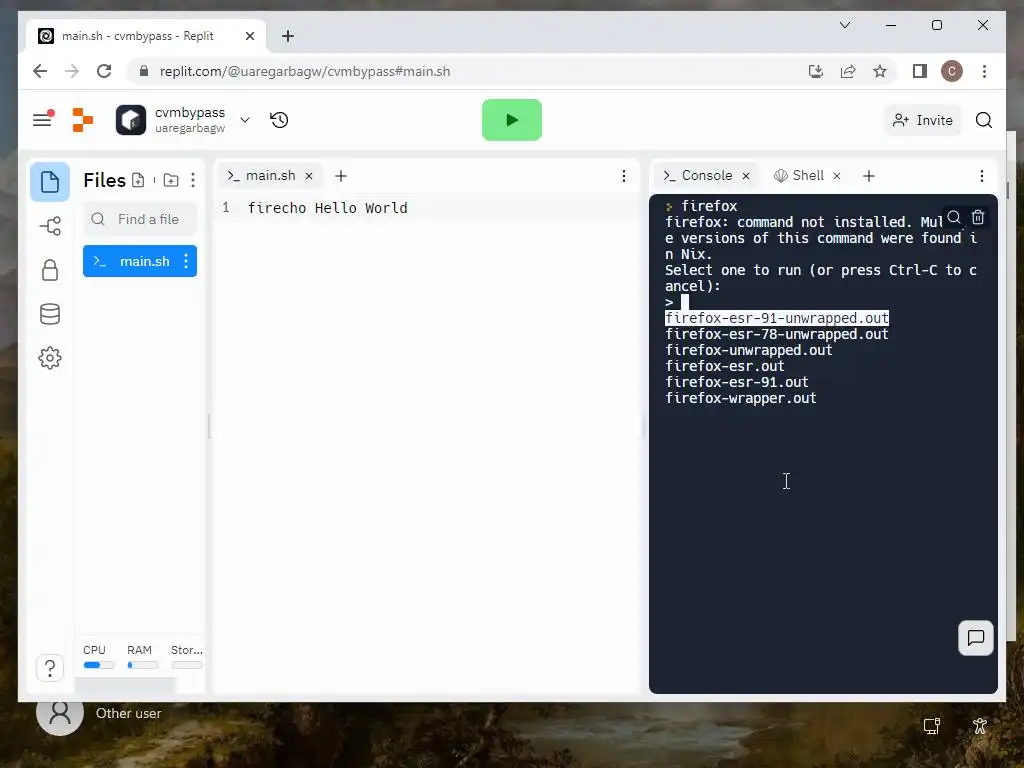Open the Settings gear in the sidebar
The width and height of the screenshot is (1024, 768).
50,358
